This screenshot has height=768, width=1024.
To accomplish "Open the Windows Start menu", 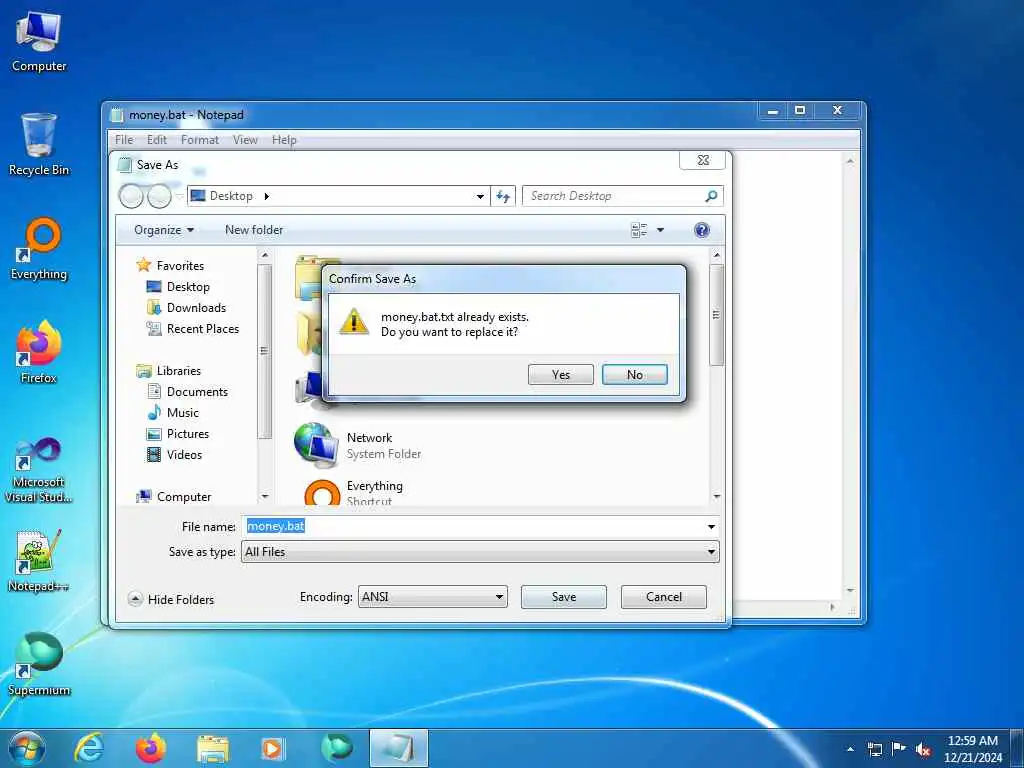I will 27,748.
